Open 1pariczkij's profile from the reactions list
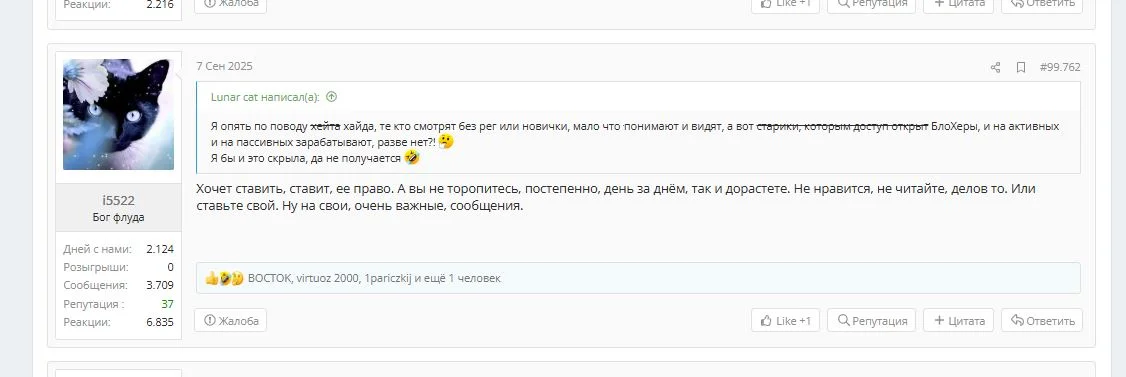1126x377 pixels. tap(388, 279)
